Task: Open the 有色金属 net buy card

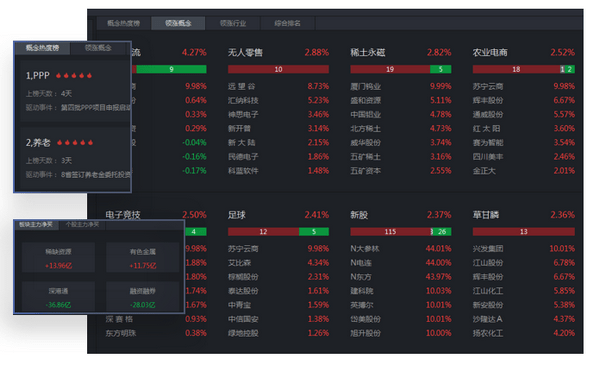Action: (x=142, y=258)
